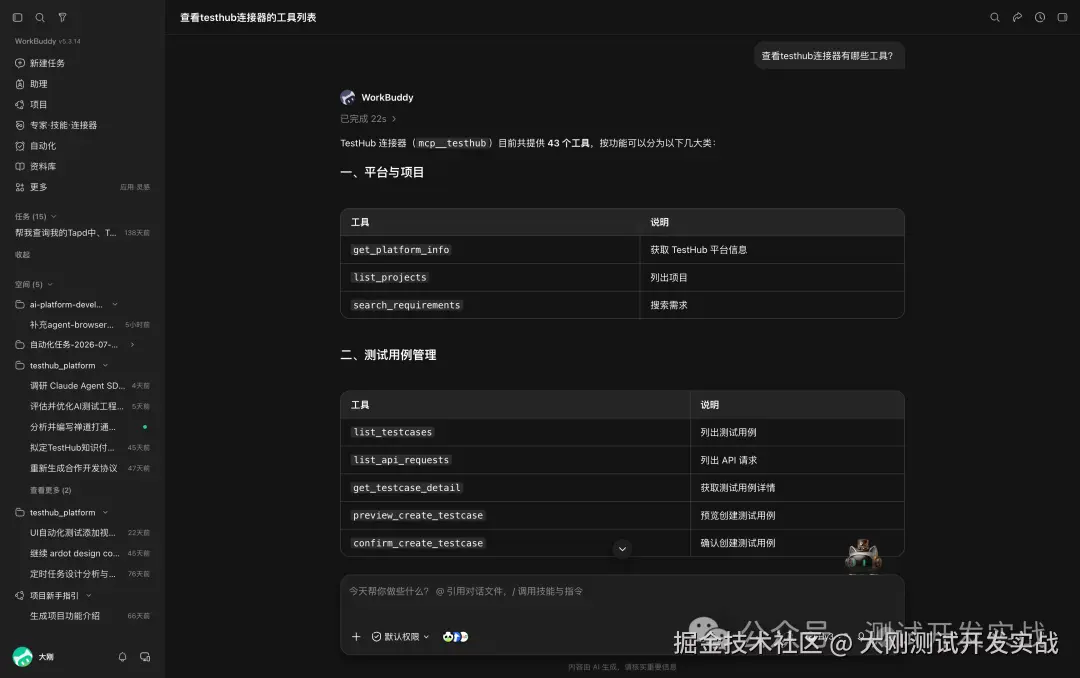Open conversation 分析并编写禅道打通

pos(72,427)
